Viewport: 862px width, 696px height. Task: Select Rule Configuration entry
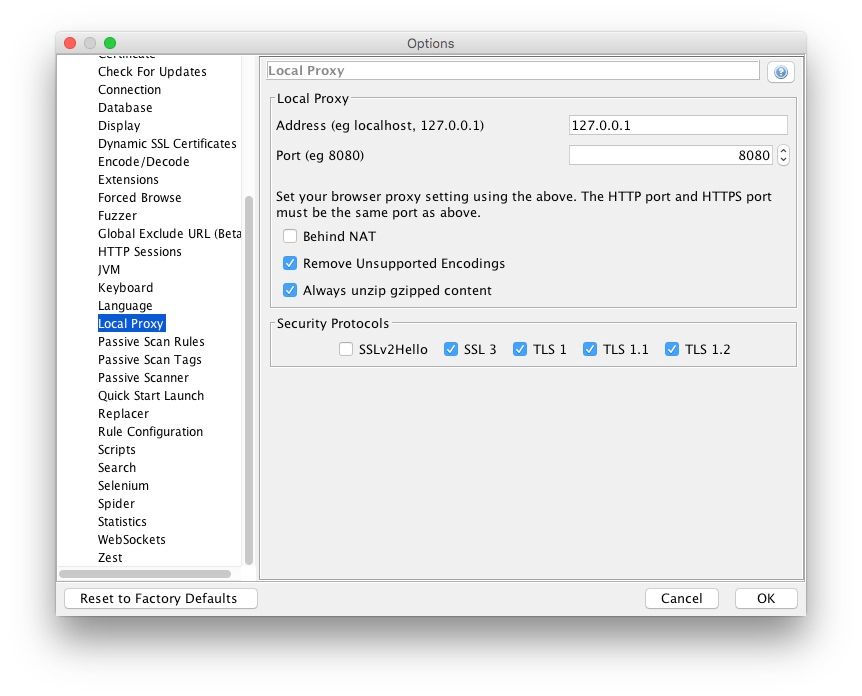150,432
